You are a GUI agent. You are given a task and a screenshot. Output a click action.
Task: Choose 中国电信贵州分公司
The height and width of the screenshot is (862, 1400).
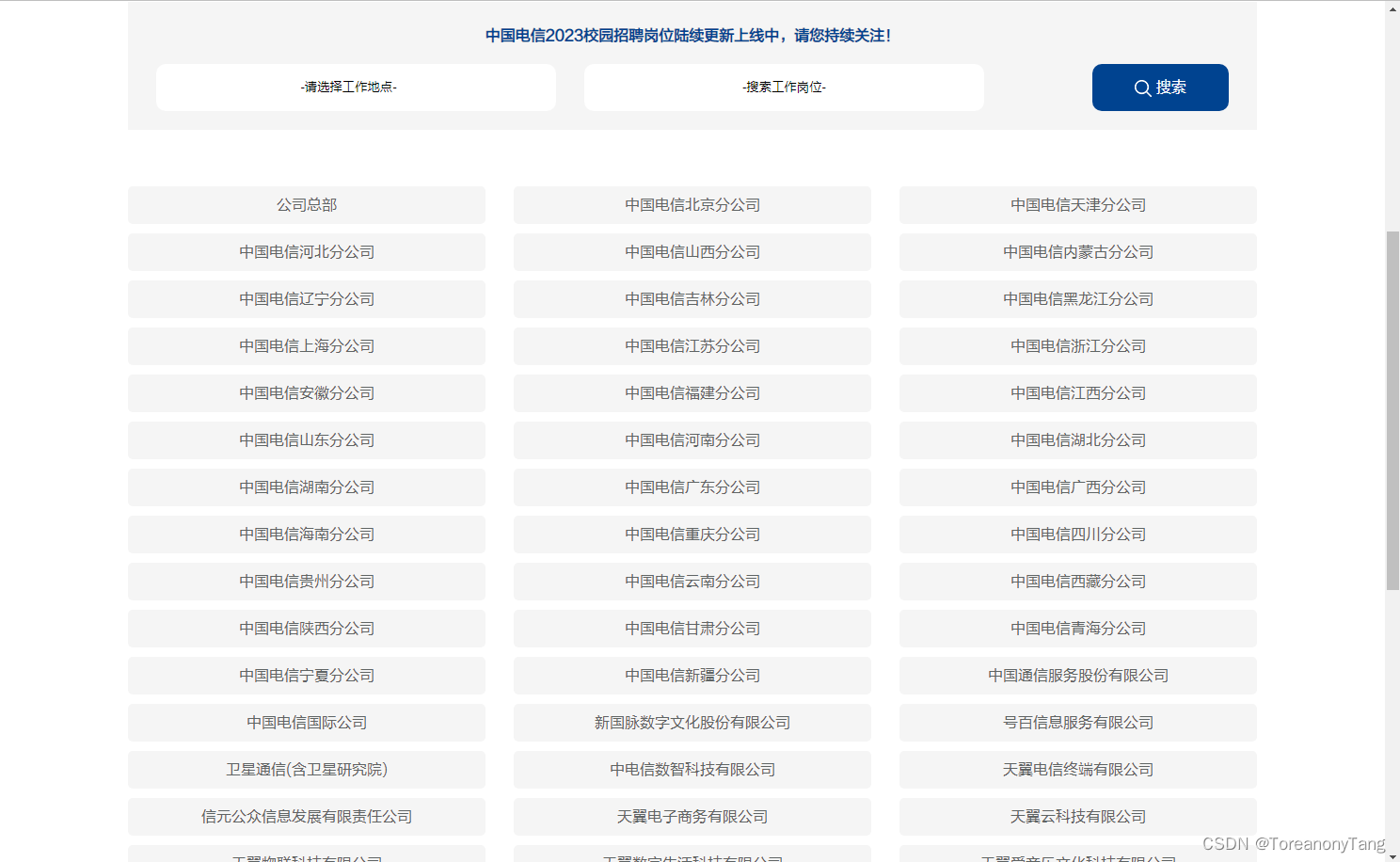[307, 582]
